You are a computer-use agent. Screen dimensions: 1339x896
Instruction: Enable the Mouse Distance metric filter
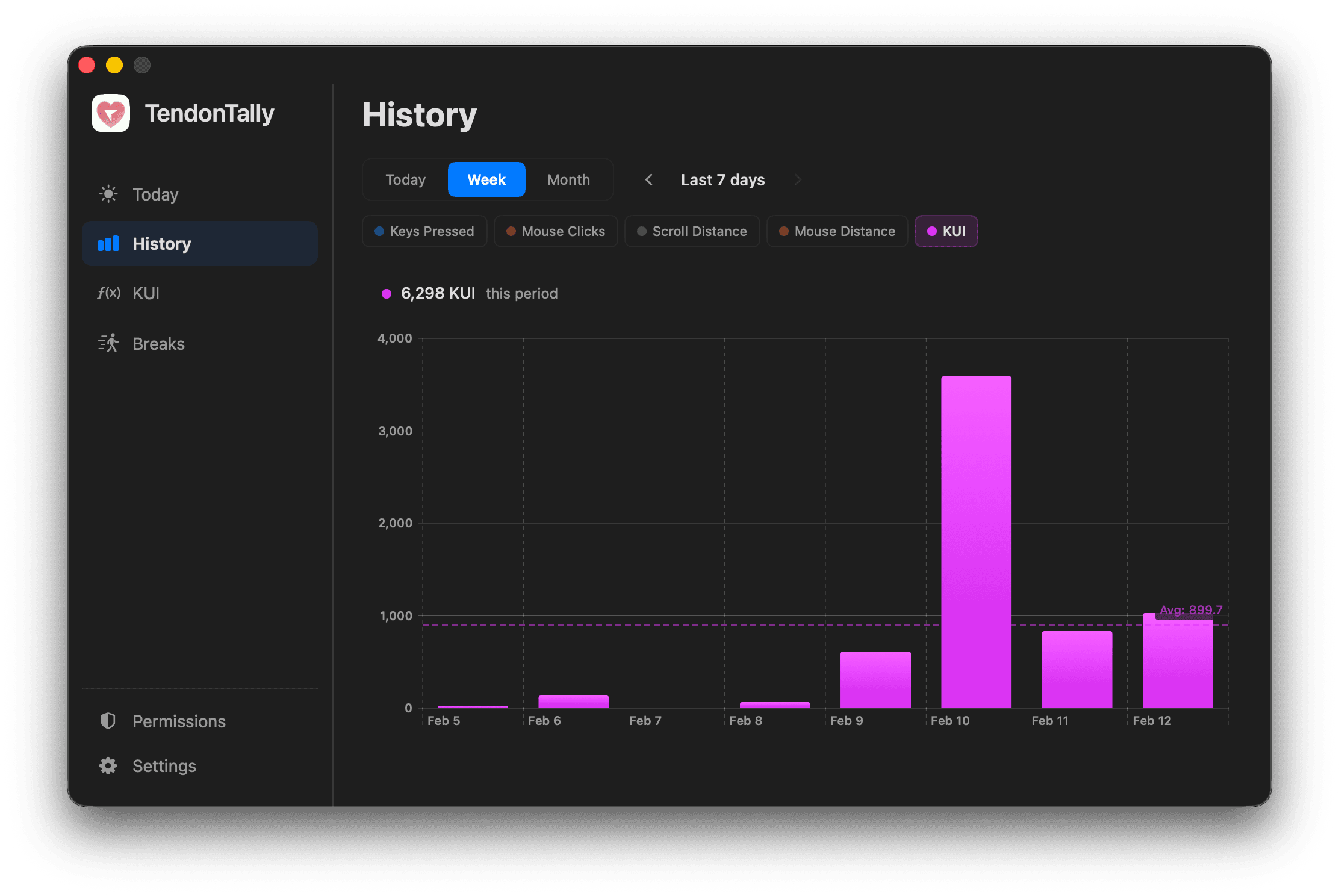837,231
